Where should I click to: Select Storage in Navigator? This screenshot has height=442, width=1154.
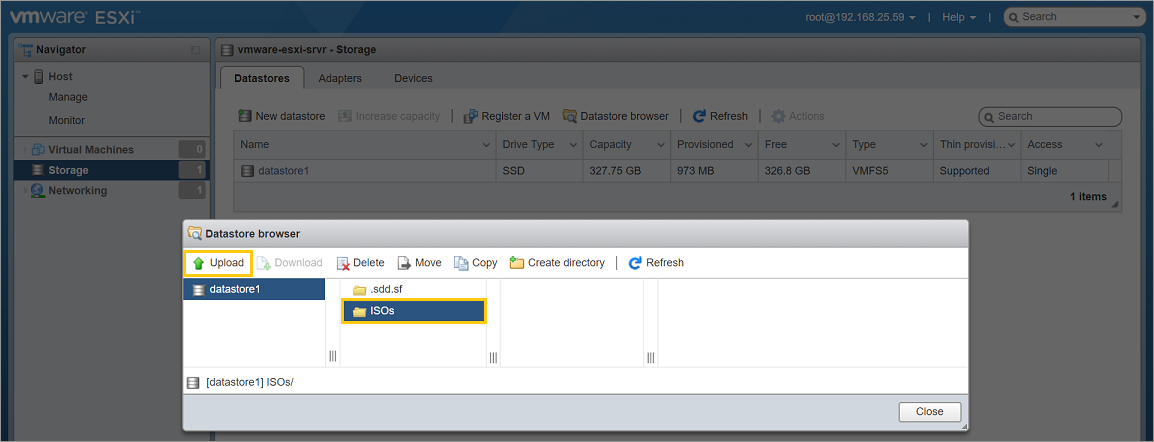point(112,170)
